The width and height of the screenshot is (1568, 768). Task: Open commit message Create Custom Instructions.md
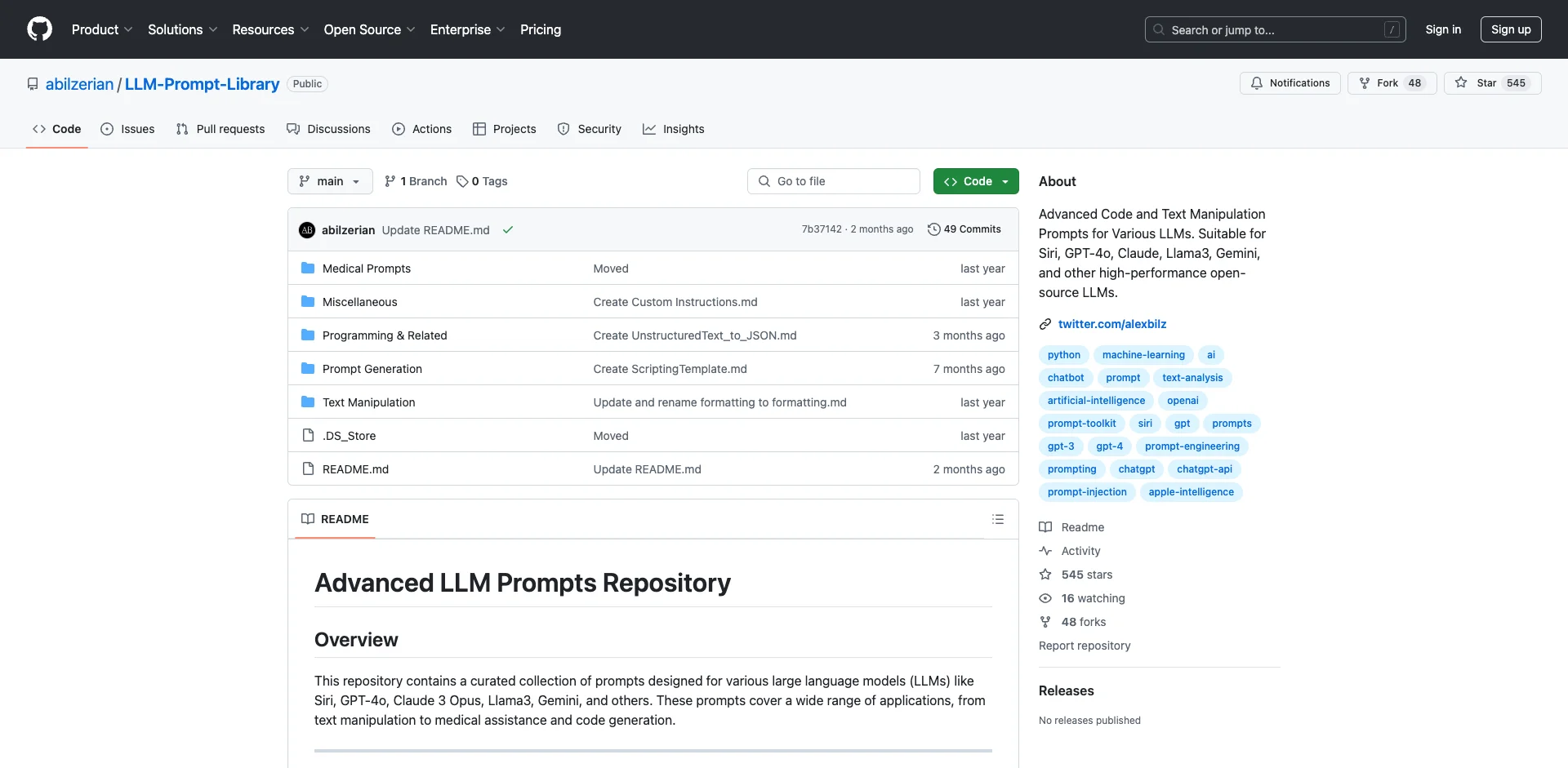pos(675,302)
